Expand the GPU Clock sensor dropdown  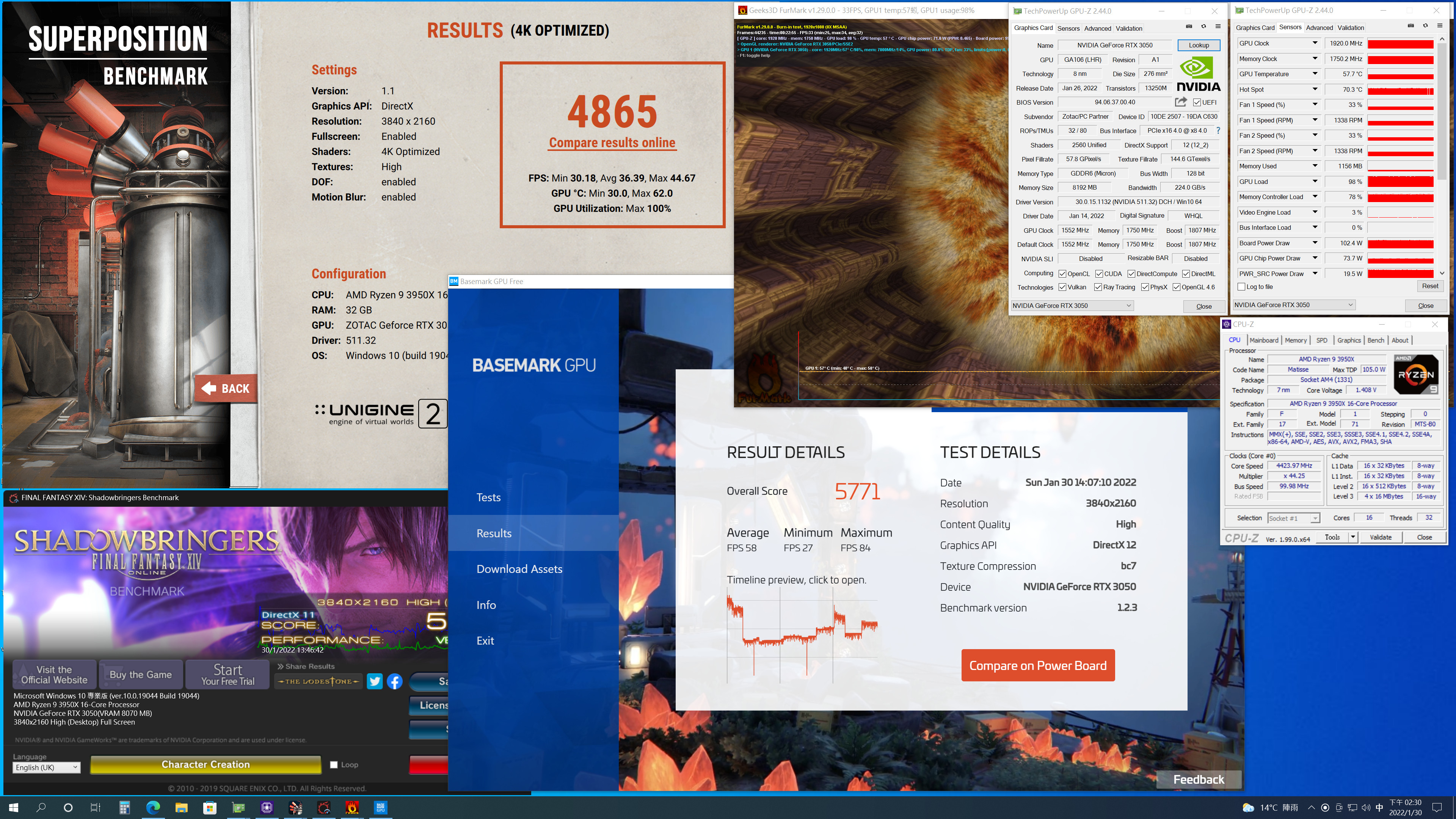(x=1315, y=43)
